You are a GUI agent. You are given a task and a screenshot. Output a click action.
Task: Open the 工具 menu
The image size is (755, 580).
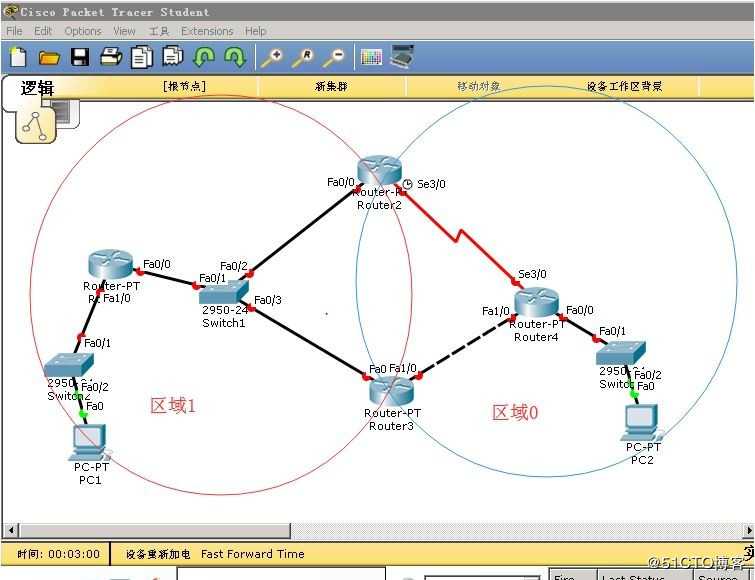[159, 31]
